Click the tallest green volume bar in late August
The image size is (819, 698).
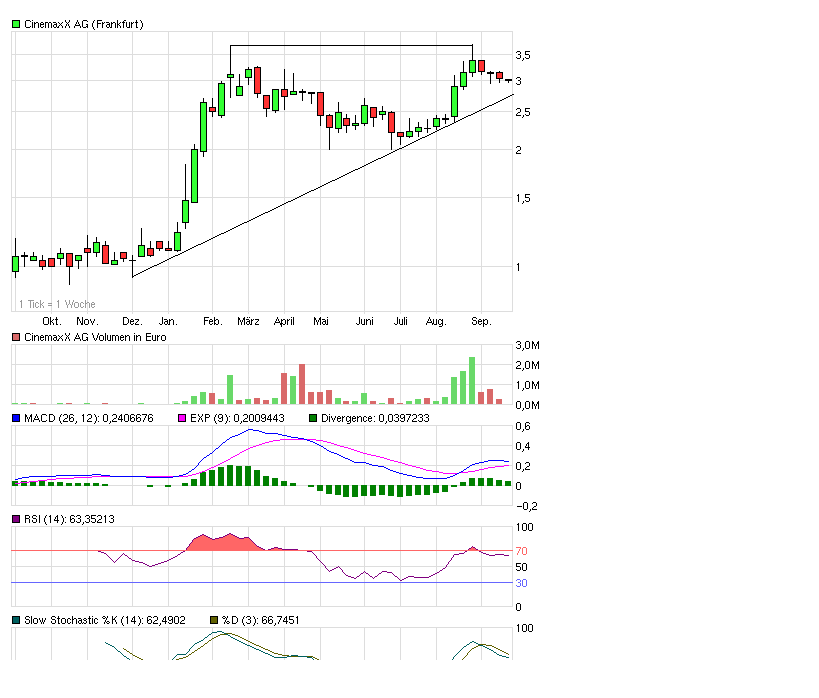tap(472, 381)
